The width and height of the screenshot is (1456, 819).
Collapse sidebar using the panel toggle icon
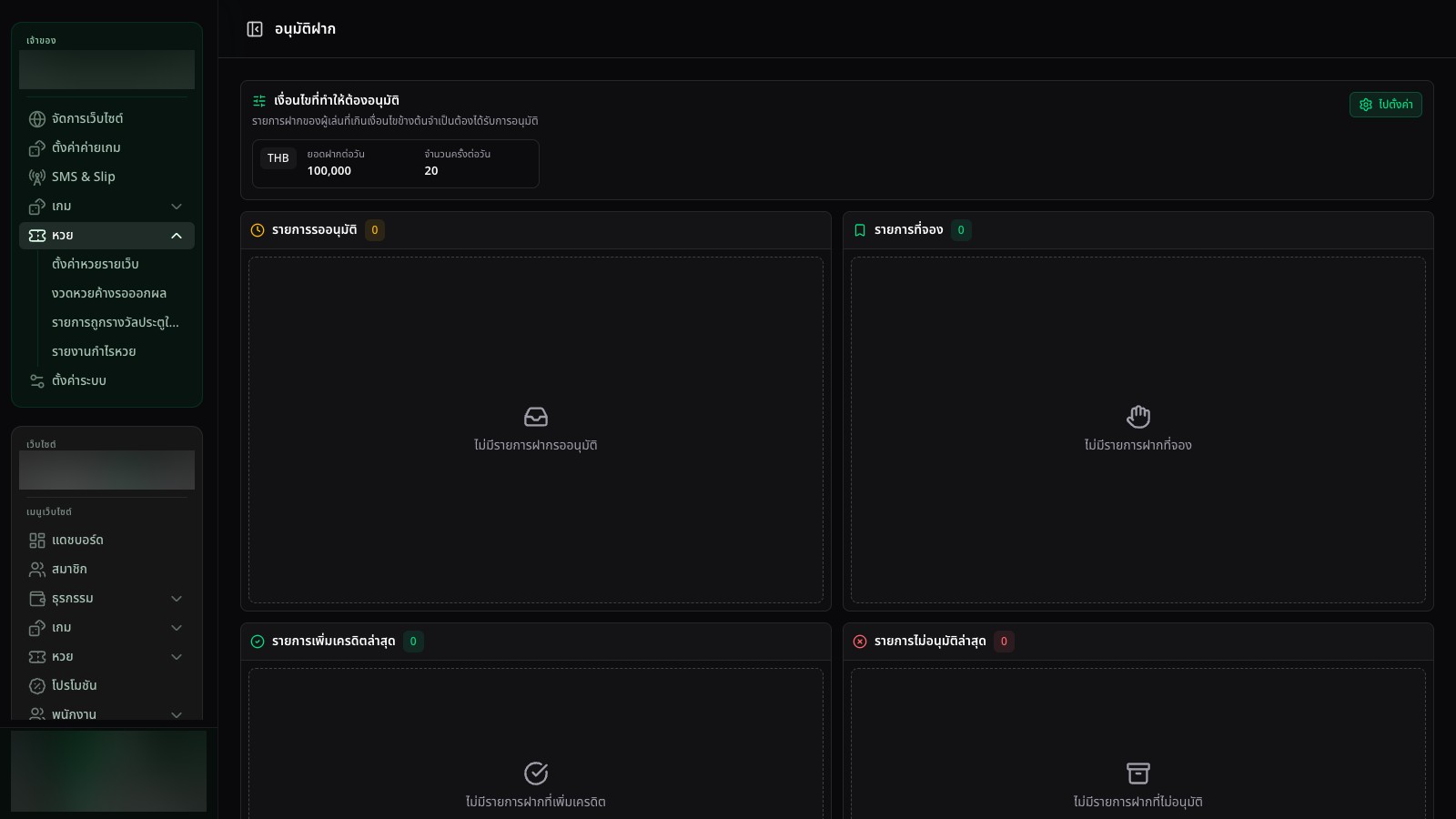(x=255, y=29)
